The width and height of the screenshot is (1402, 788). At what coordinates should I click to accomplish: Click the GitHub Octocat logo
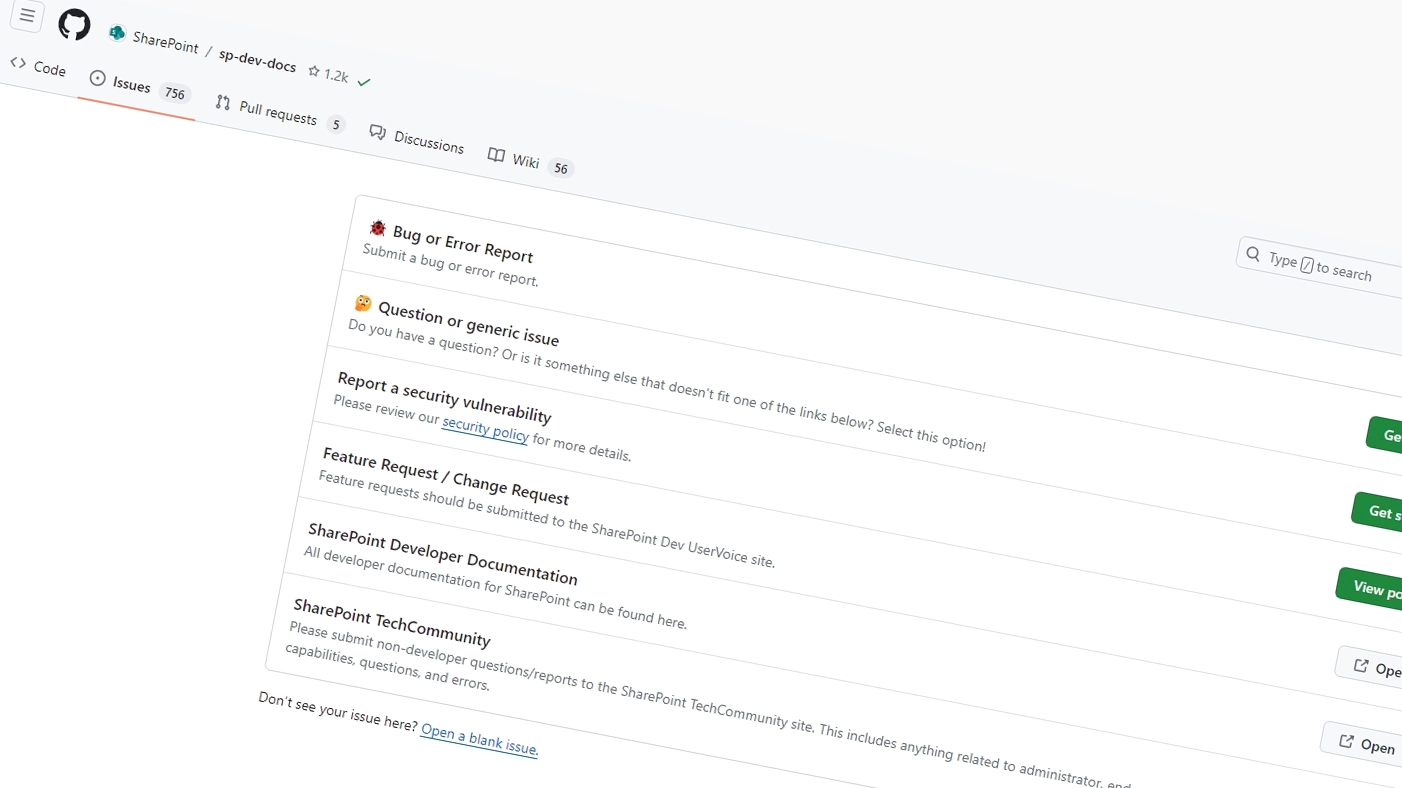point(74,24)
